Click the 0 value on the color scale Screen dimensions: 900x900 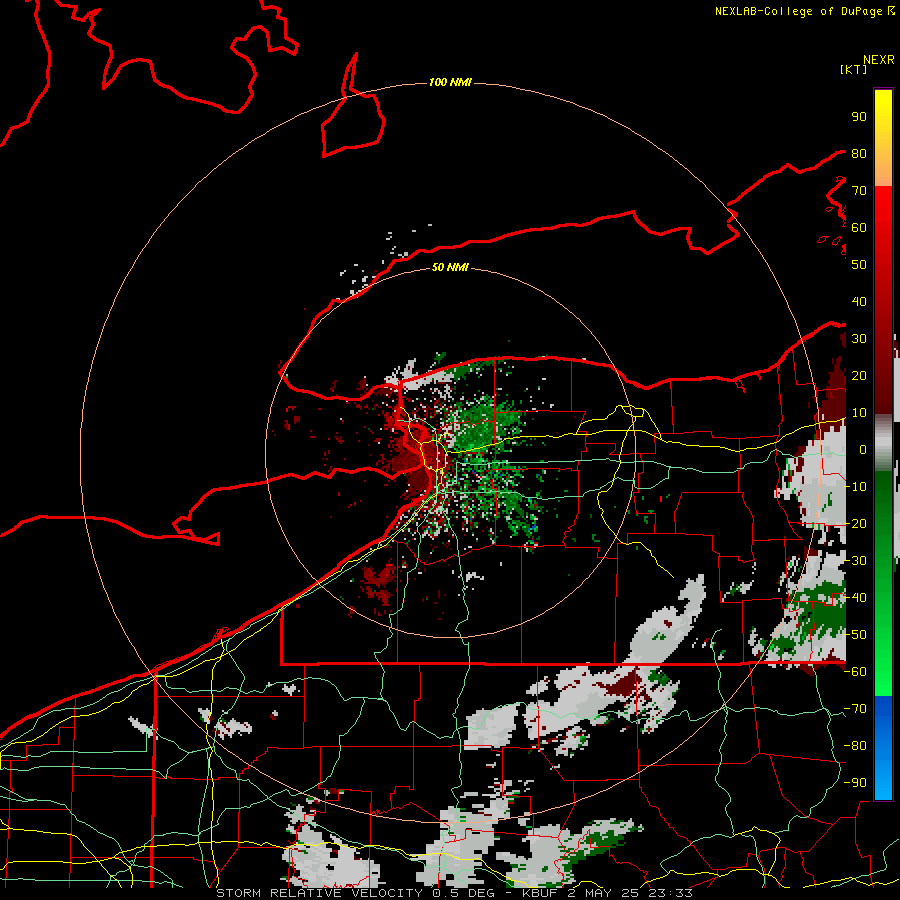[863, 450]
